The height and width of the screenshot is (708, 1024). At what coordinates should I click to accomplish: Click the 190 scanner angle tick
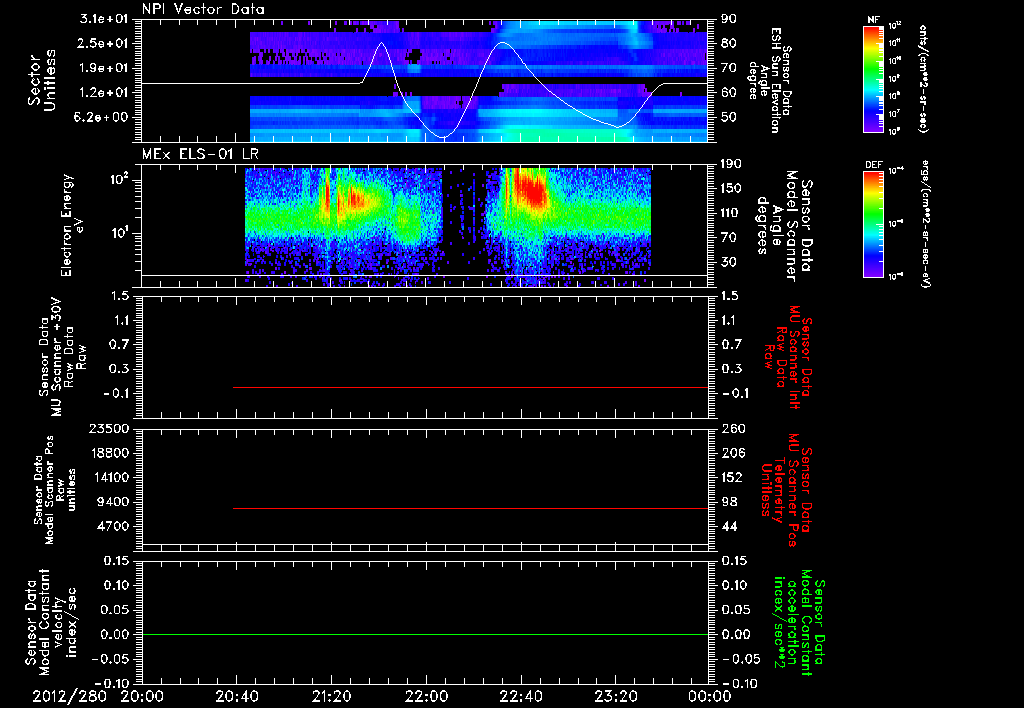coord(733,164)
